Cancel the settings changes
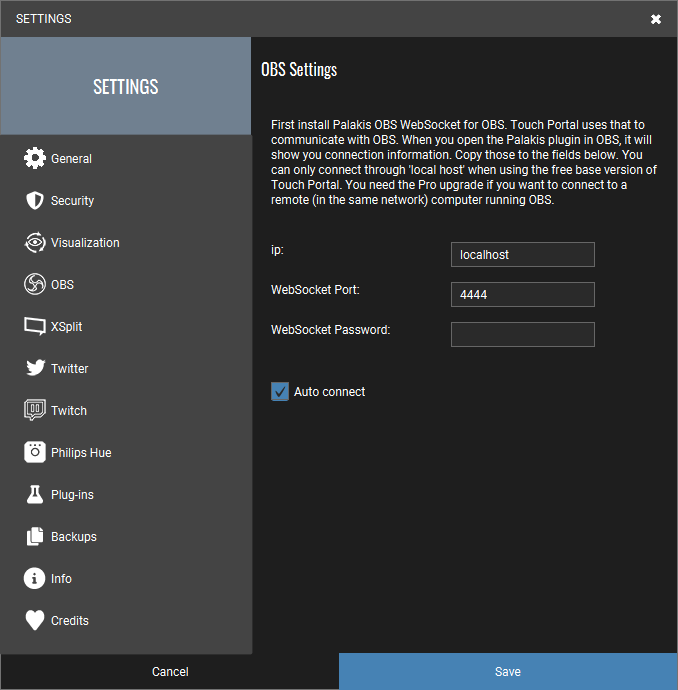 170,672
